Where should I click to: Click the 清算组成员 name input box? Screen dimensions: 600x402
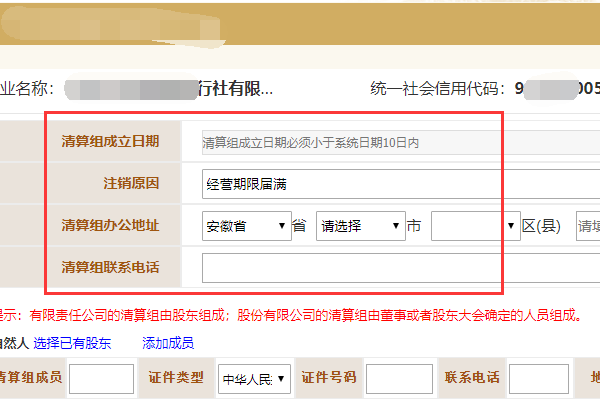101,378
